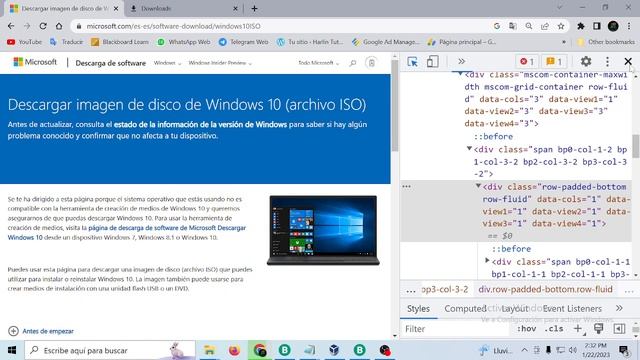The height and width of the screenshot is (360, 640).
Task: Expand the Antes de empezar section
Action: 41,331
